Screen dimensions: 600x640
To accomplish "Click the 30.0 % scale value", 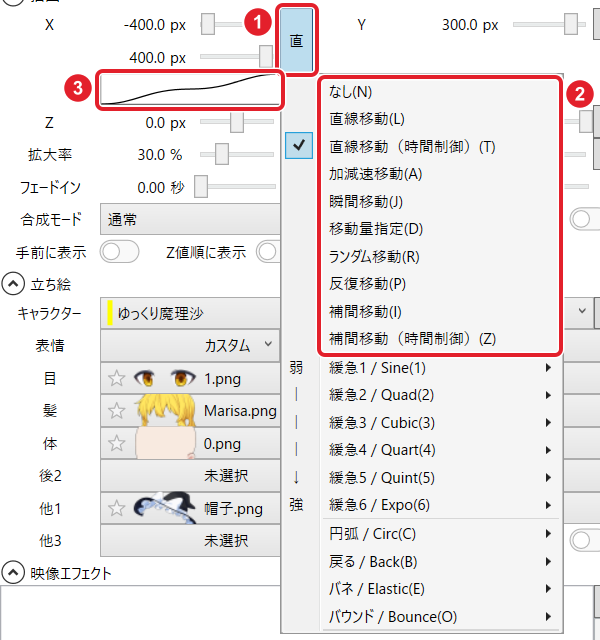I will coord(160,155).
